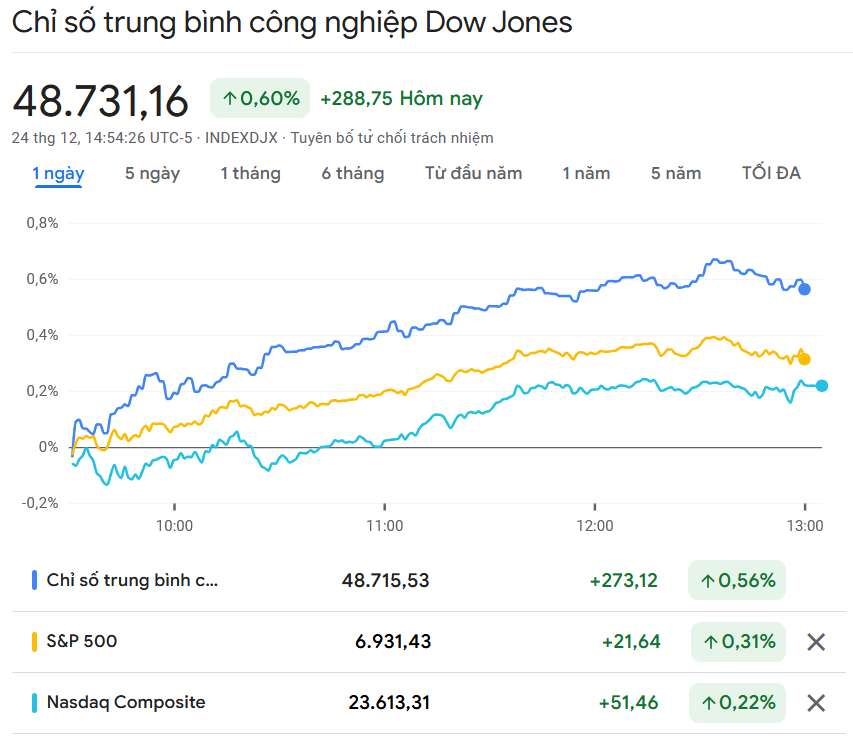The image size is (853, 736).
Task: Switch to the "1 tháng" time range
Action: coord(250,173)
